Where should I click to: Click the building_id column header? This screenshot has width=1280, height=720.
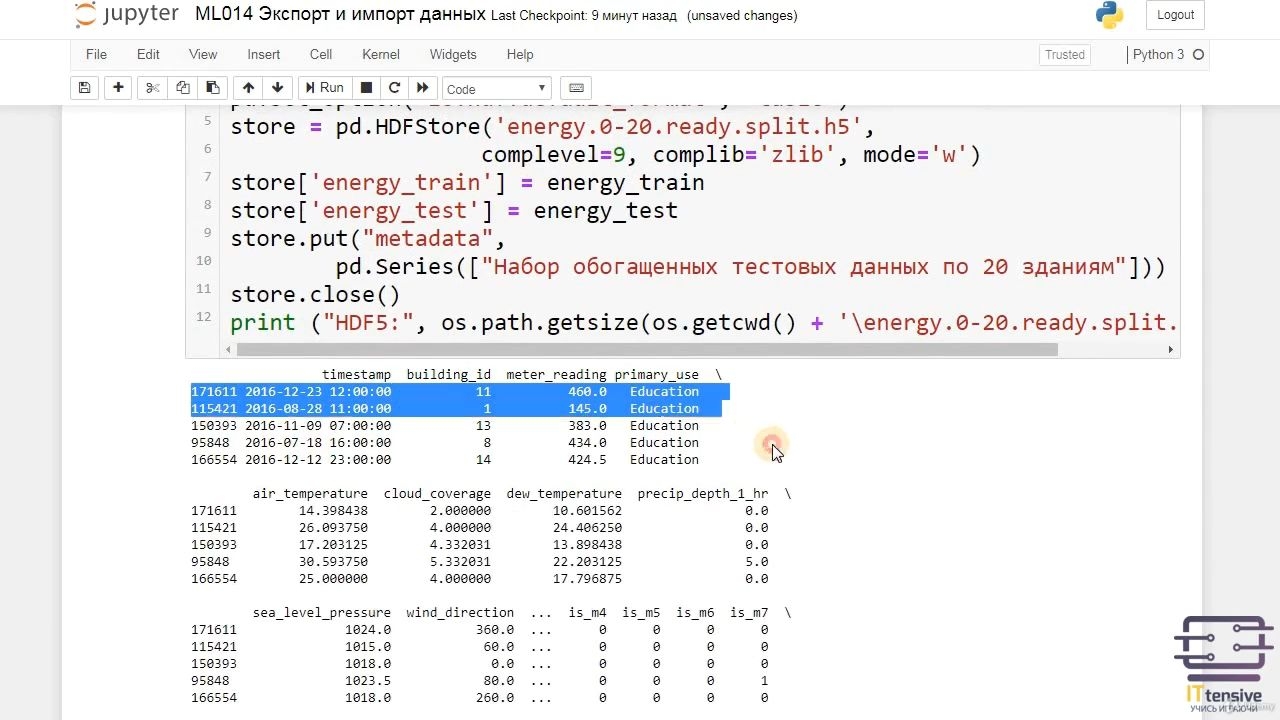pos(449,375)
